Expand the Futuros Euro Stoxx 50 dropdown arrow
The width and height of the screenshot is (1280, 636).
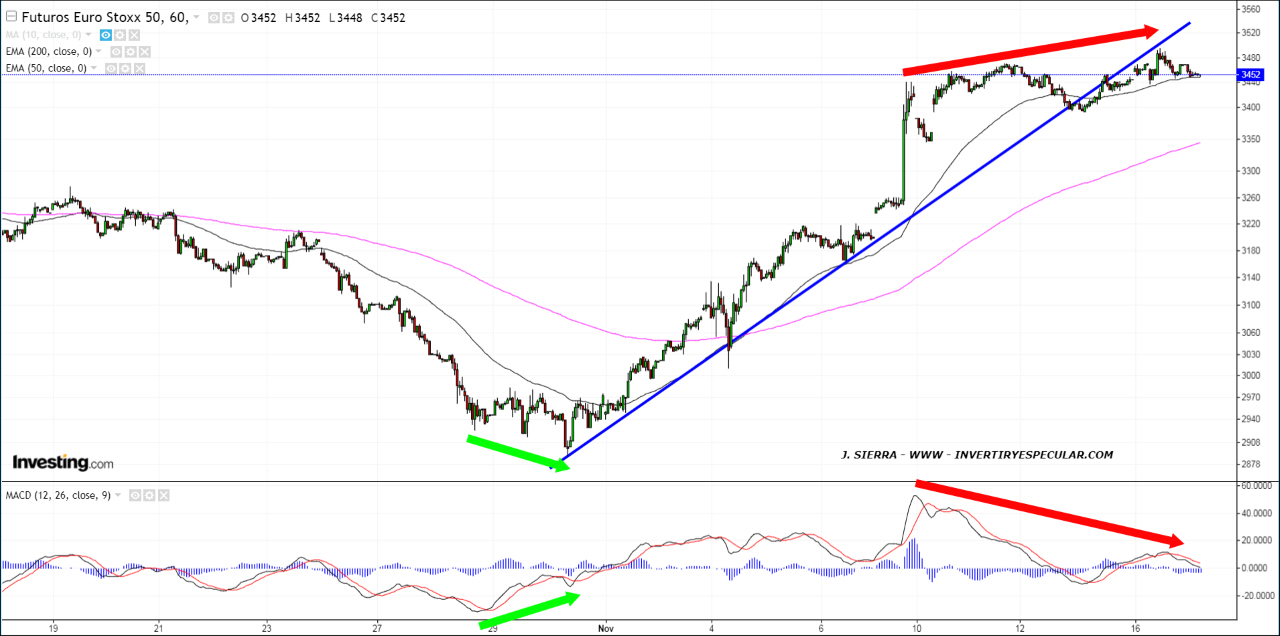coord(196,18)
